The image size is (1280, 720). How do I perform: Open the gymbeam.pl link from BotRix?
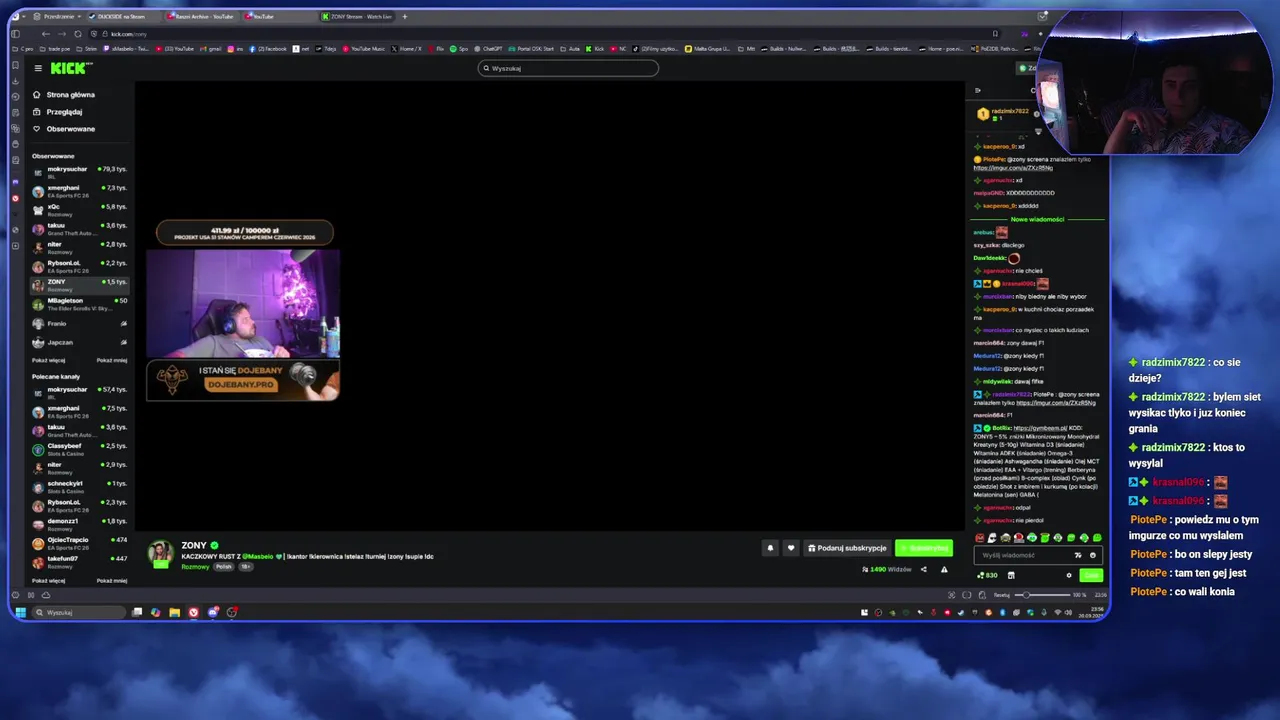click(x=1040, y=428)
